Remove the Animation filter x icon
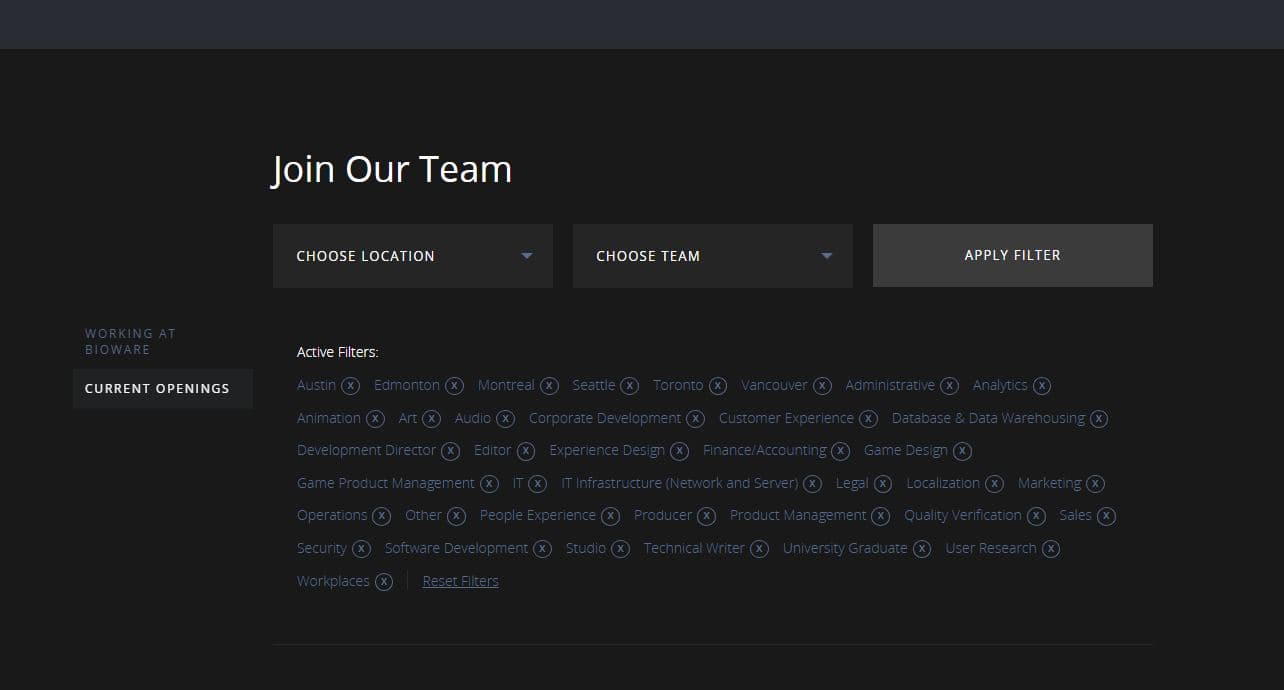Image resolution: width=1284 pixels, height=690 pixels. [x=375, y=419]
